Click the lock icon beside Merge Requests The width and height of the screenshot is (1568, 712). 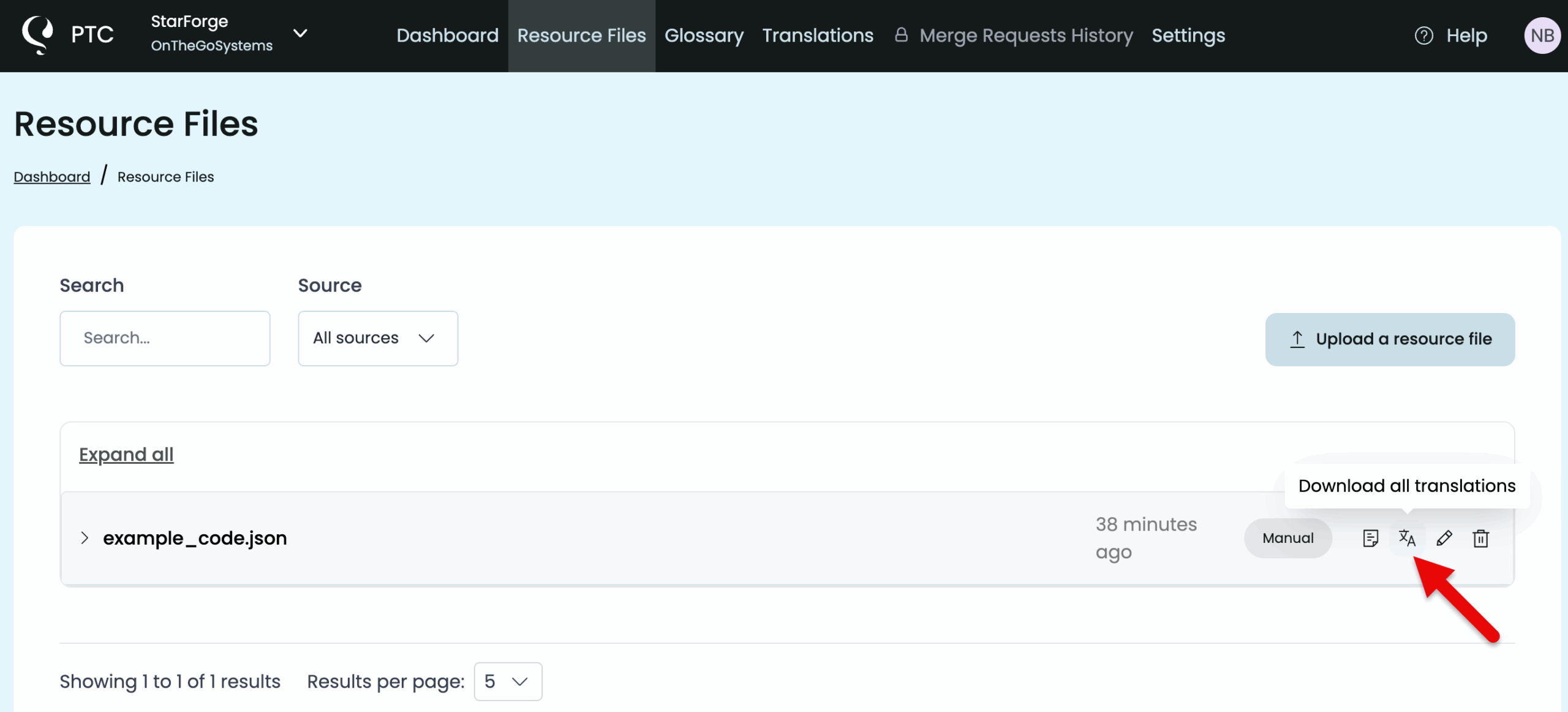(x=900, y=35)
